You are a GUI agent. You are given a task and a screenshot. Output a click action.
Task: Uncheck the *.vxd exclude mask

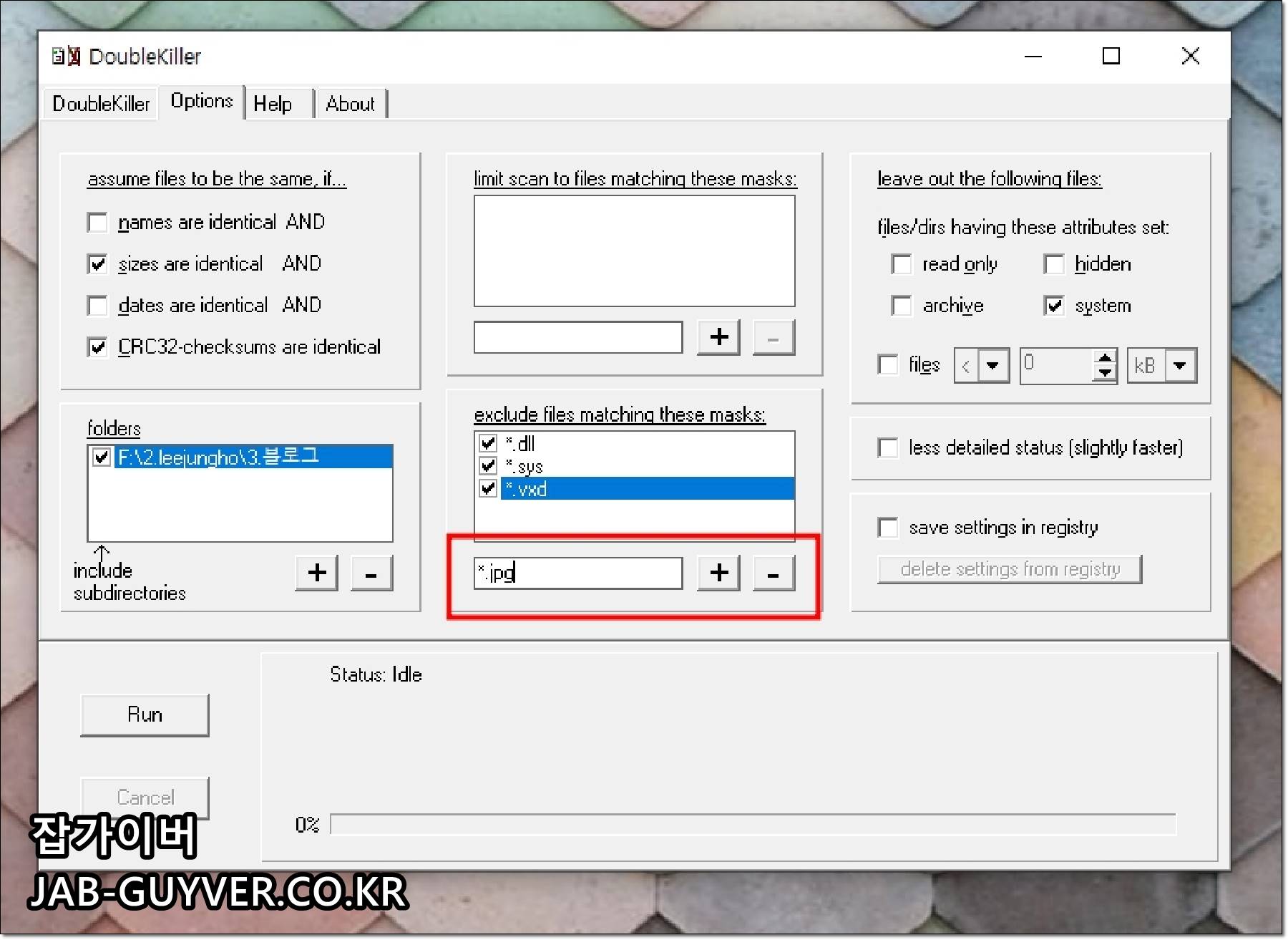[488, 489]
